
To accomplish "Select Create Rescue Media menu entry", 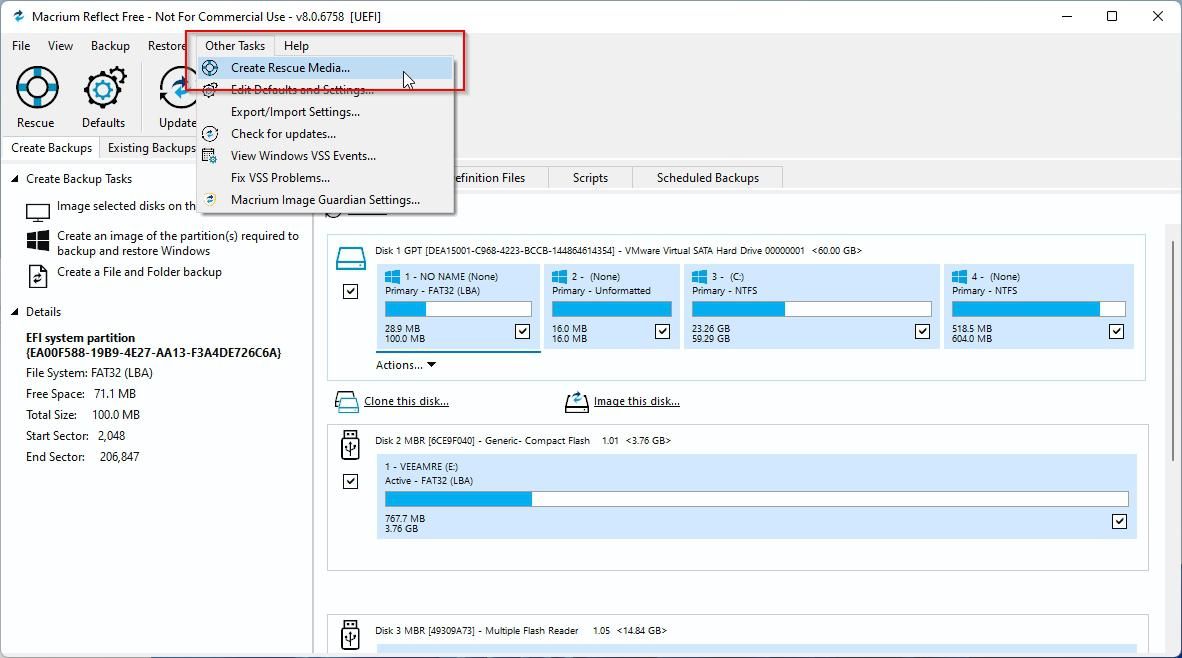I will pyautogui.click(x=325, y=68).
